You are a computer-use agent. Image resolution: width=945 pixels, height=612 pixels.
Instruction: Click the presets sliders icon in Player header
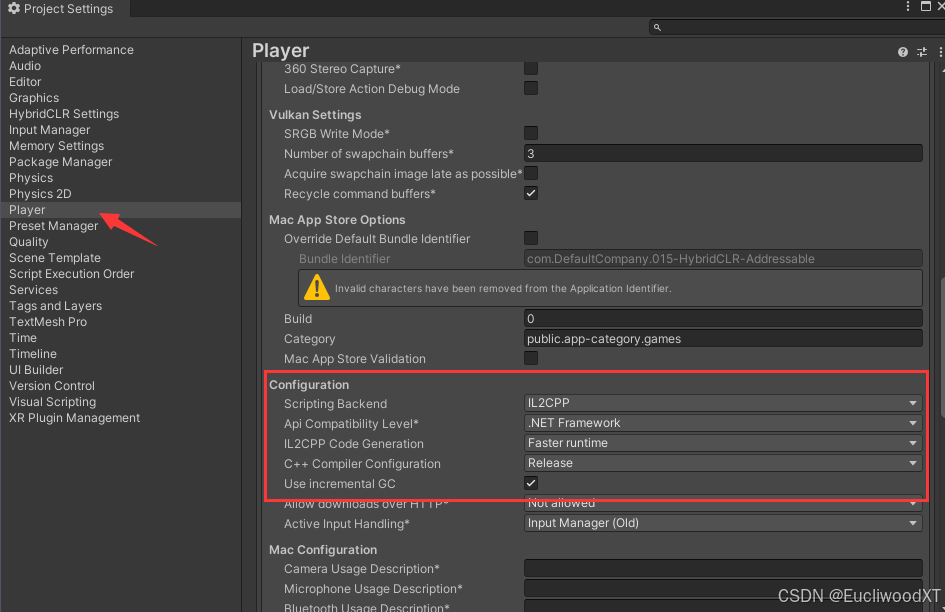tap(921, 51)
